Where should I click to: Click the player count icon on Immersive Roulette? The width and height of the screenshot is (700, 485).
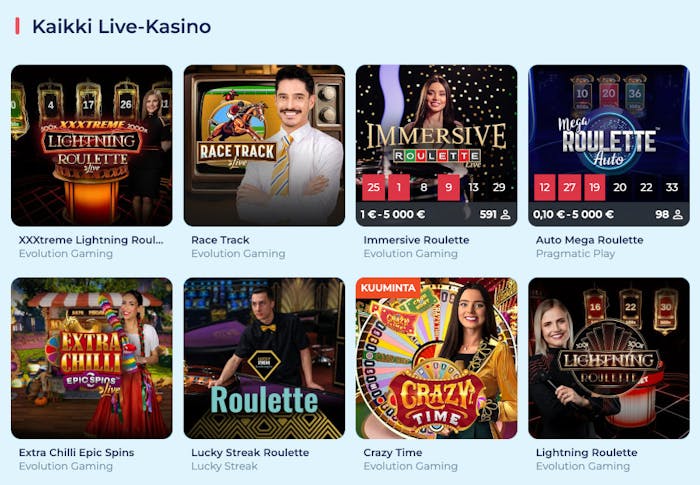[x=505, y=214]
